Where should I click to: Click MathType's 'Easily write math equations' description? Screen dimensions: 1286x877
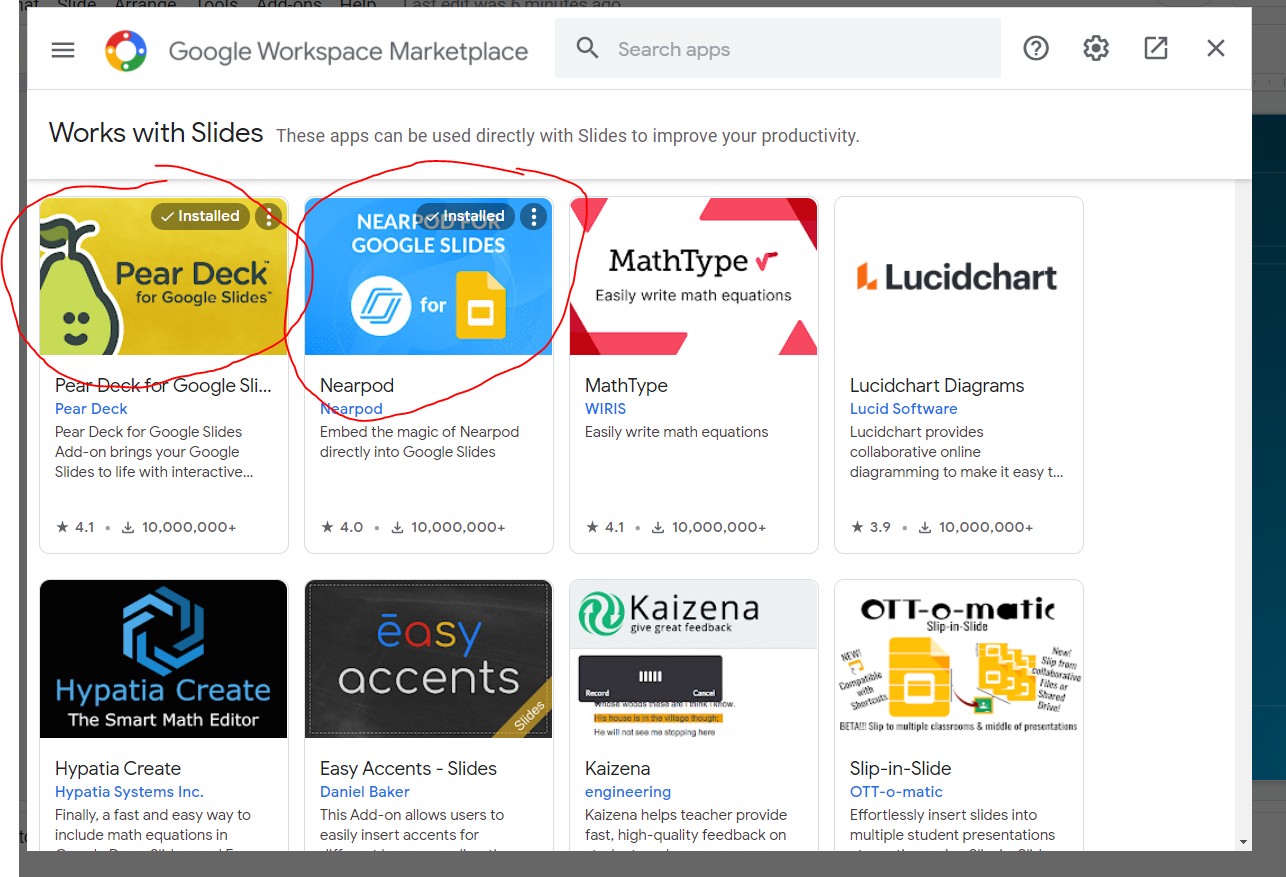(x=677, y=432)
